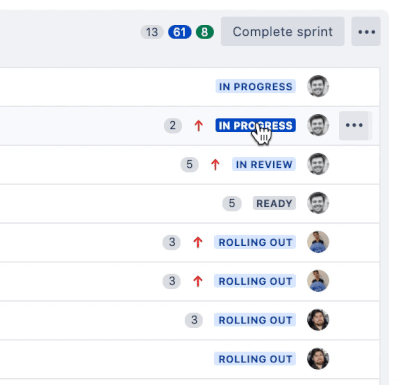The height and width of the screenshot is (385, 414).
Task: Select the top IN PROGRESS issue's assignee avatar
Action: click(318, 86)
